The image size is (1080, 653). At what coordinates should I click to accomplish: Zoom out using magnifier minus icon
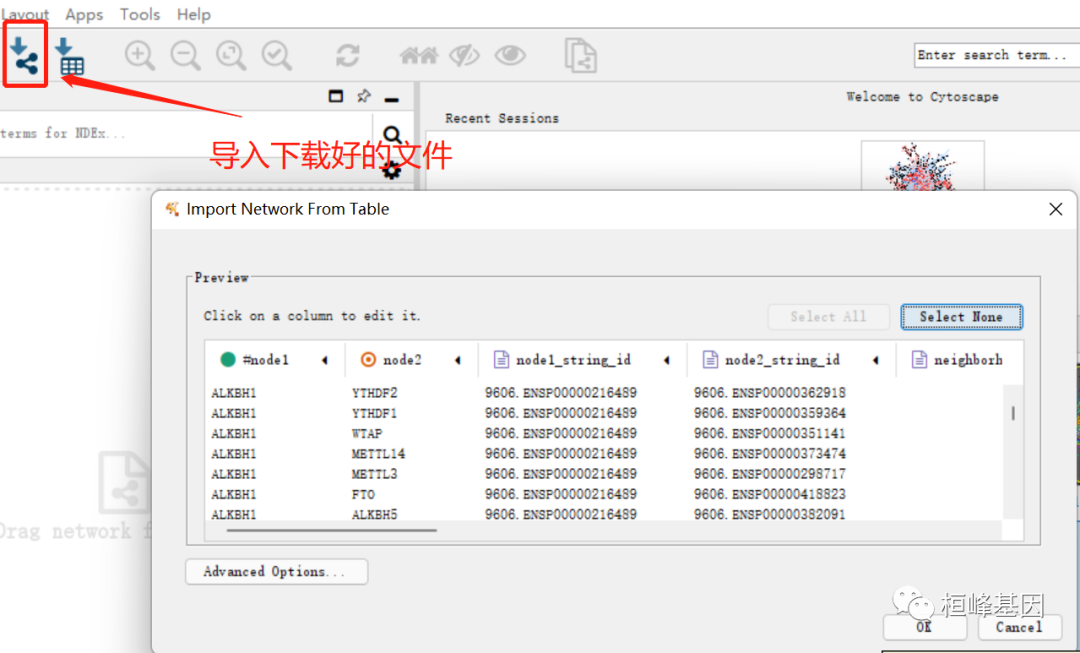[185, 56]
